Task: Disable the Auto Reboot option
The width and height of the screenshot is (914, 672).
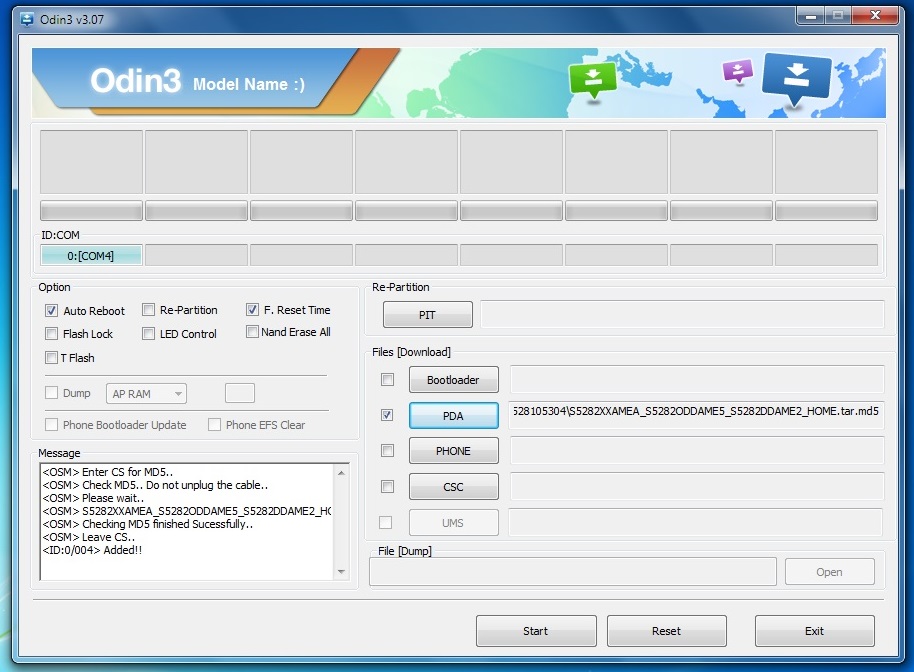Action: [51, 310]
